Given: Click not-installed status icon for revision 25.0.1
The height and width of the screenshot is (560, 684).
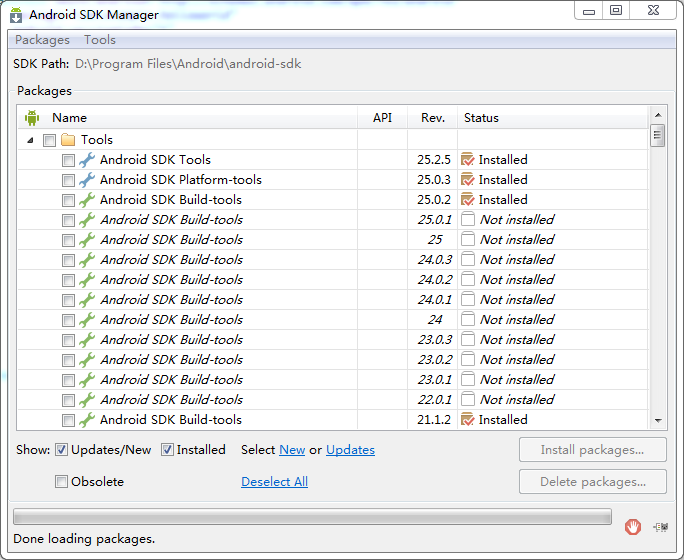Looking at the screenshot, I should 468,219.
